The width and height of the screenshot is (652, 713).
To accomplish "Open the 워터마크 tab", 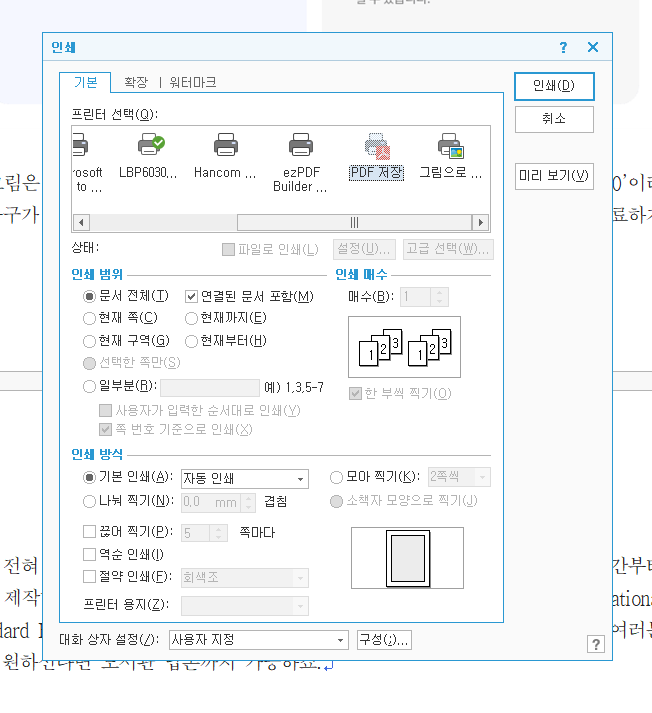I will 193,82.
